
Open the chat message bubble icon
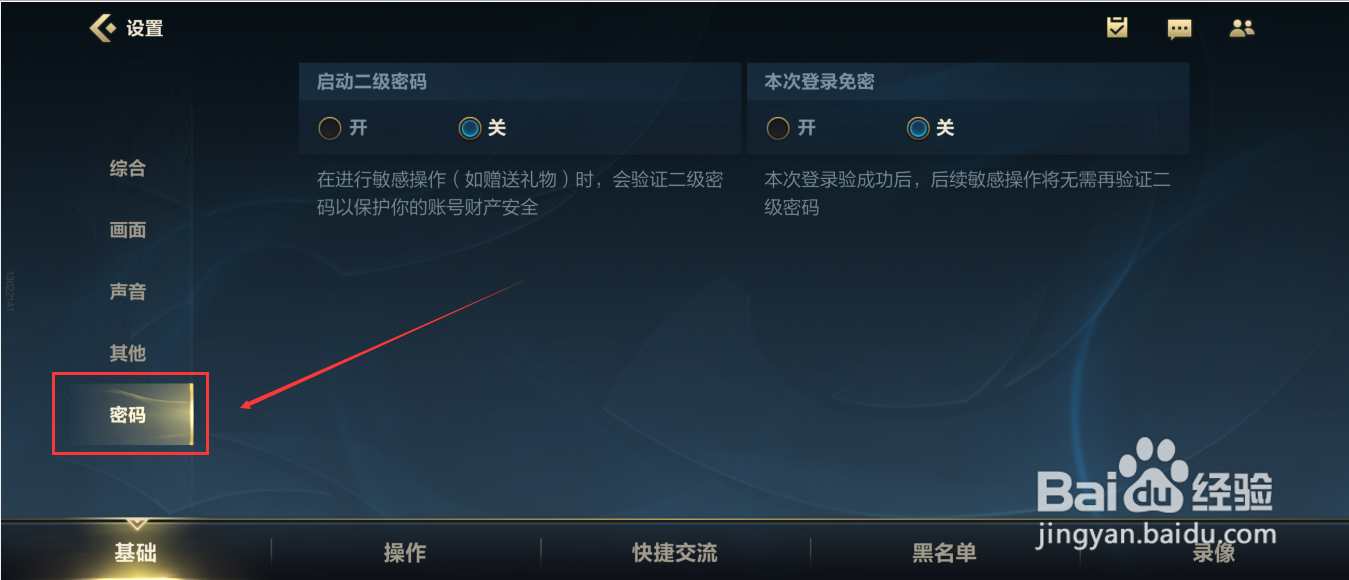pos(1180,29)
